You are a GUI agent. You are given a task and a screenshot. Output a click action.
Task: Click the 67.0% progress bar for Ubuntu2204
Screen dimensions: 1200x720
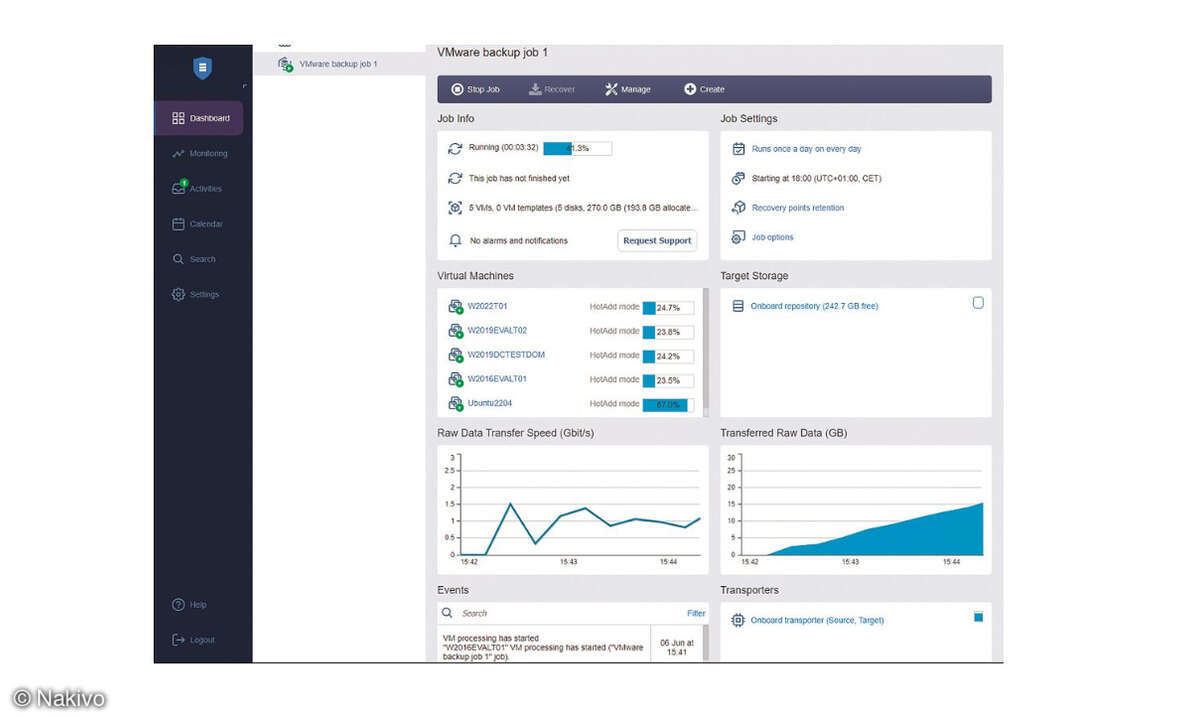tap(668, 405)
